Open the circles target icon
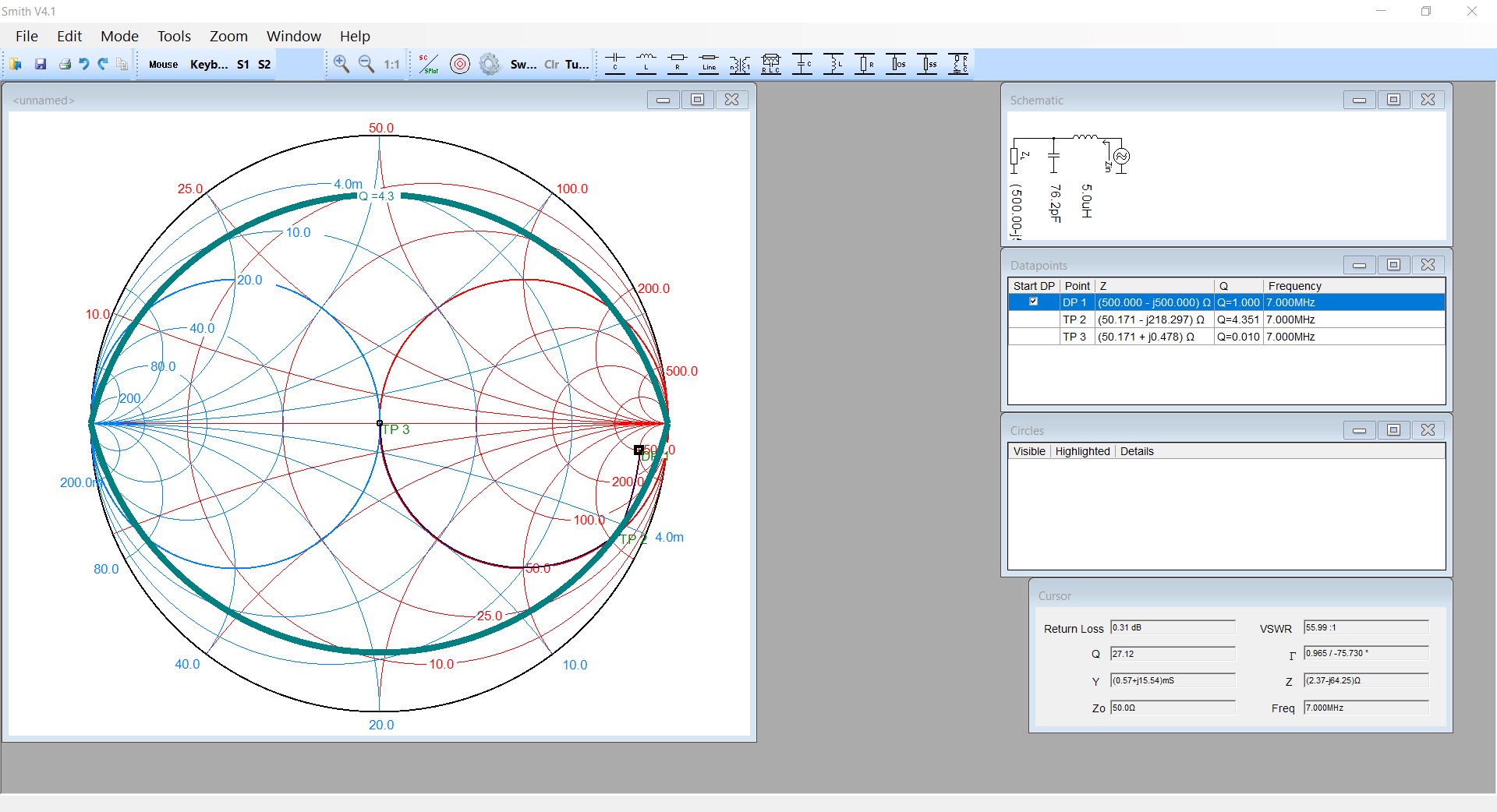The image size is (1497, 812). click(460, 64)
